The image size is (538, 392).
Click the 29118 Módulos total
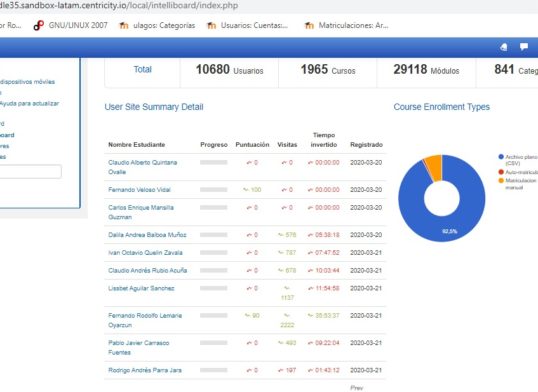pos(426,70)
